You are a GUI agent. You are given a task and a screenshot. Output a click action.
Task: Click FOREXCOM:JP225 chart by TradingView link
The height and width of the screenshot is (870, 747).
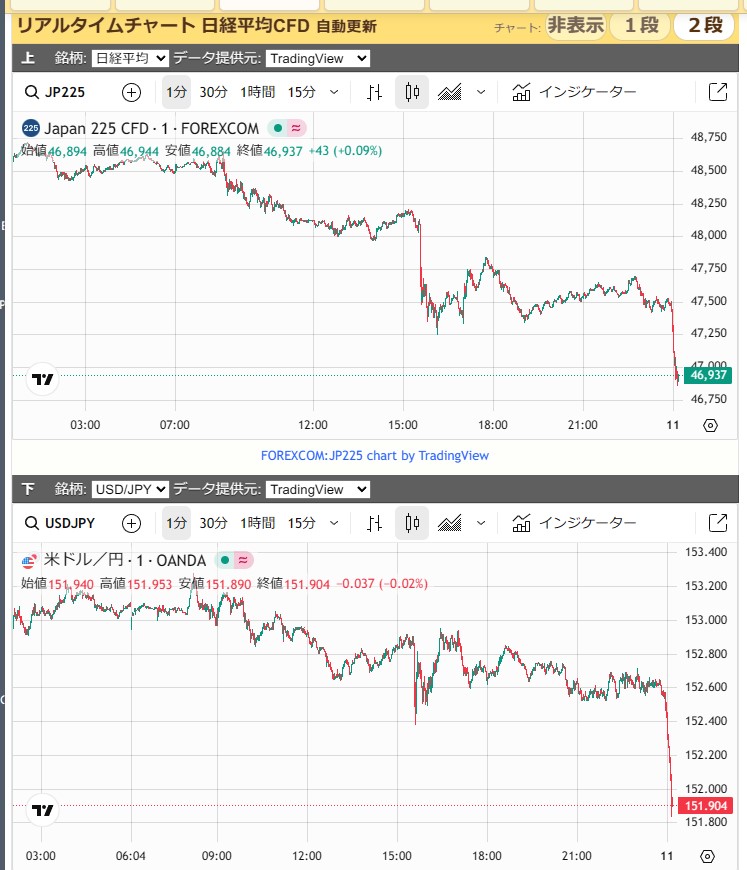pos(374,455)
